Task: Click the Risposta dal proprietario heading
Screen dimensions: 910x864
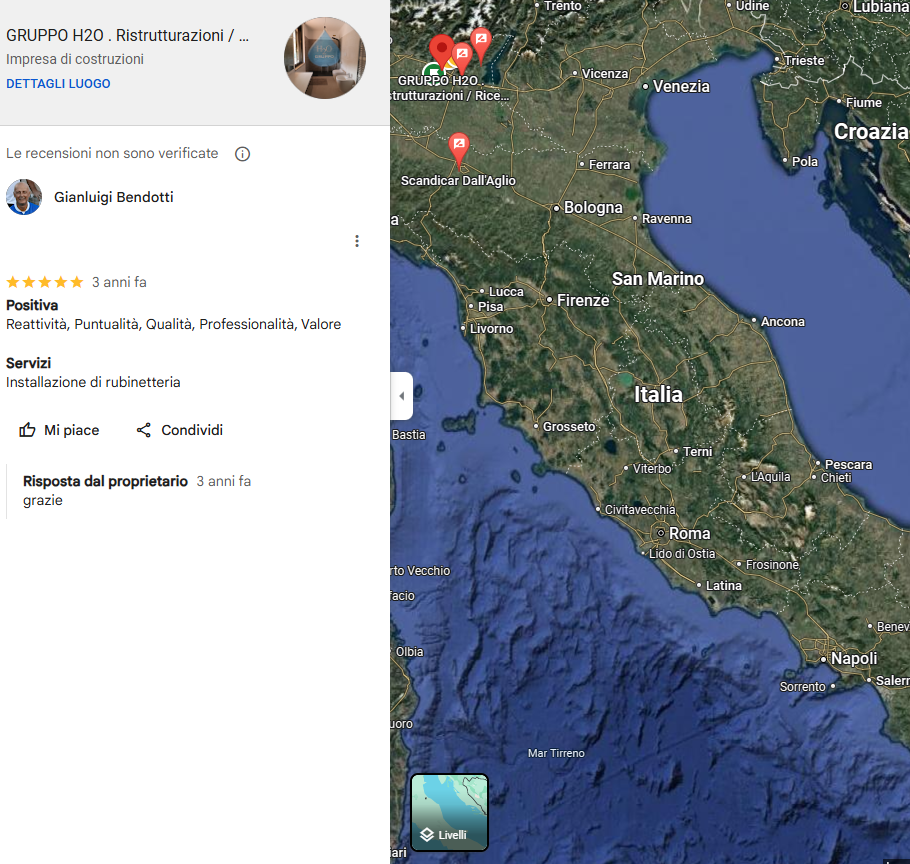Action: tap(105, 481)
